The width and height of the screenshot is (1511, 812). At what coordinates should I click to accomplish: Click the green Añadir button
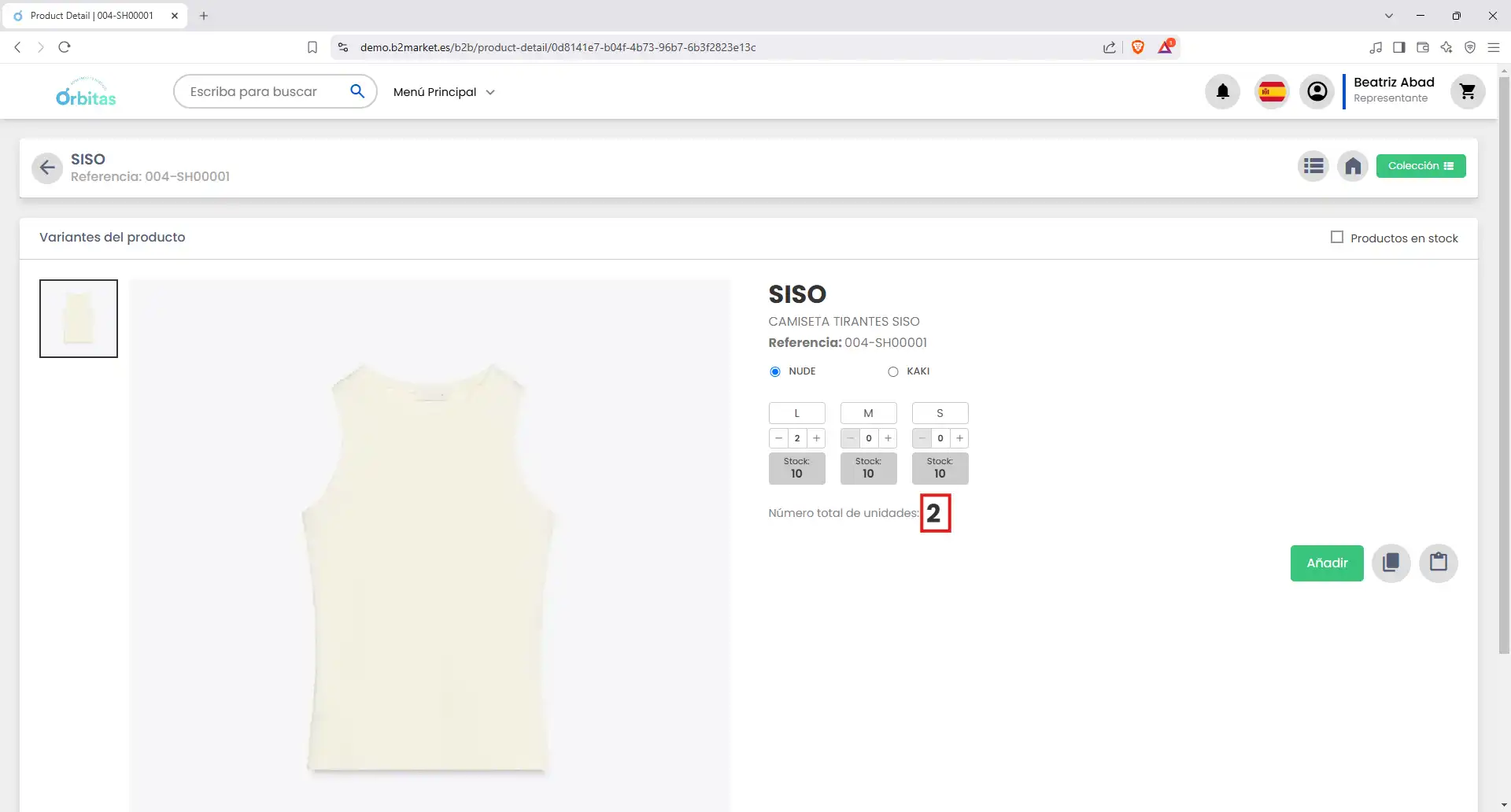[1326, 563]
